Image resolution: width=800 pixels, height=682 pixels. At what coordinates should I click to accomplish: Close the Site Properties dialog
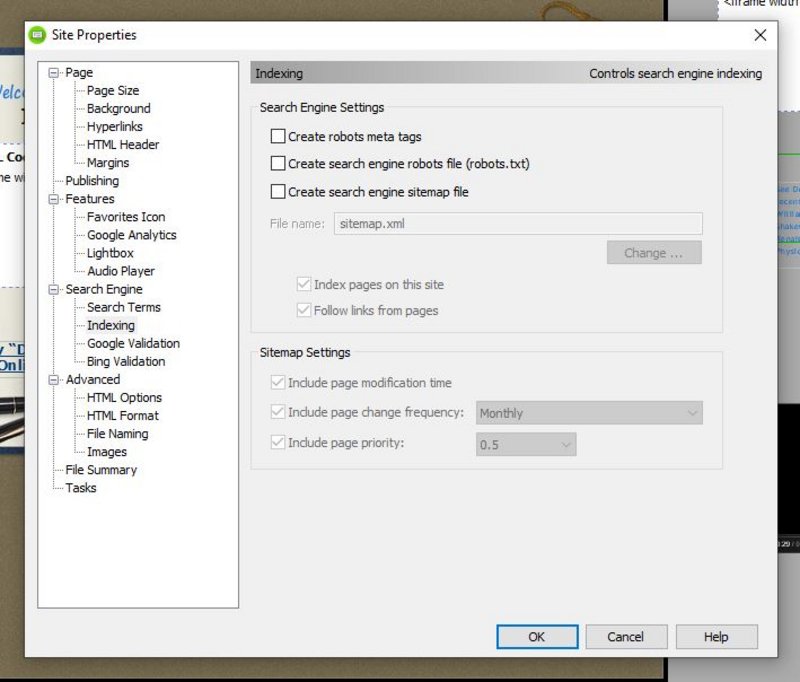[x=760, y=35]
